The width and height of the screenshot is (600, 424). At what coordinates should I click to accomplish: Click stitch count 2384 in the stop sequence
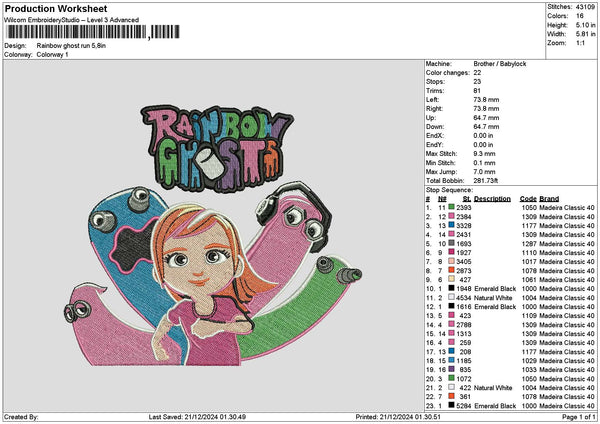coord(464,217)
